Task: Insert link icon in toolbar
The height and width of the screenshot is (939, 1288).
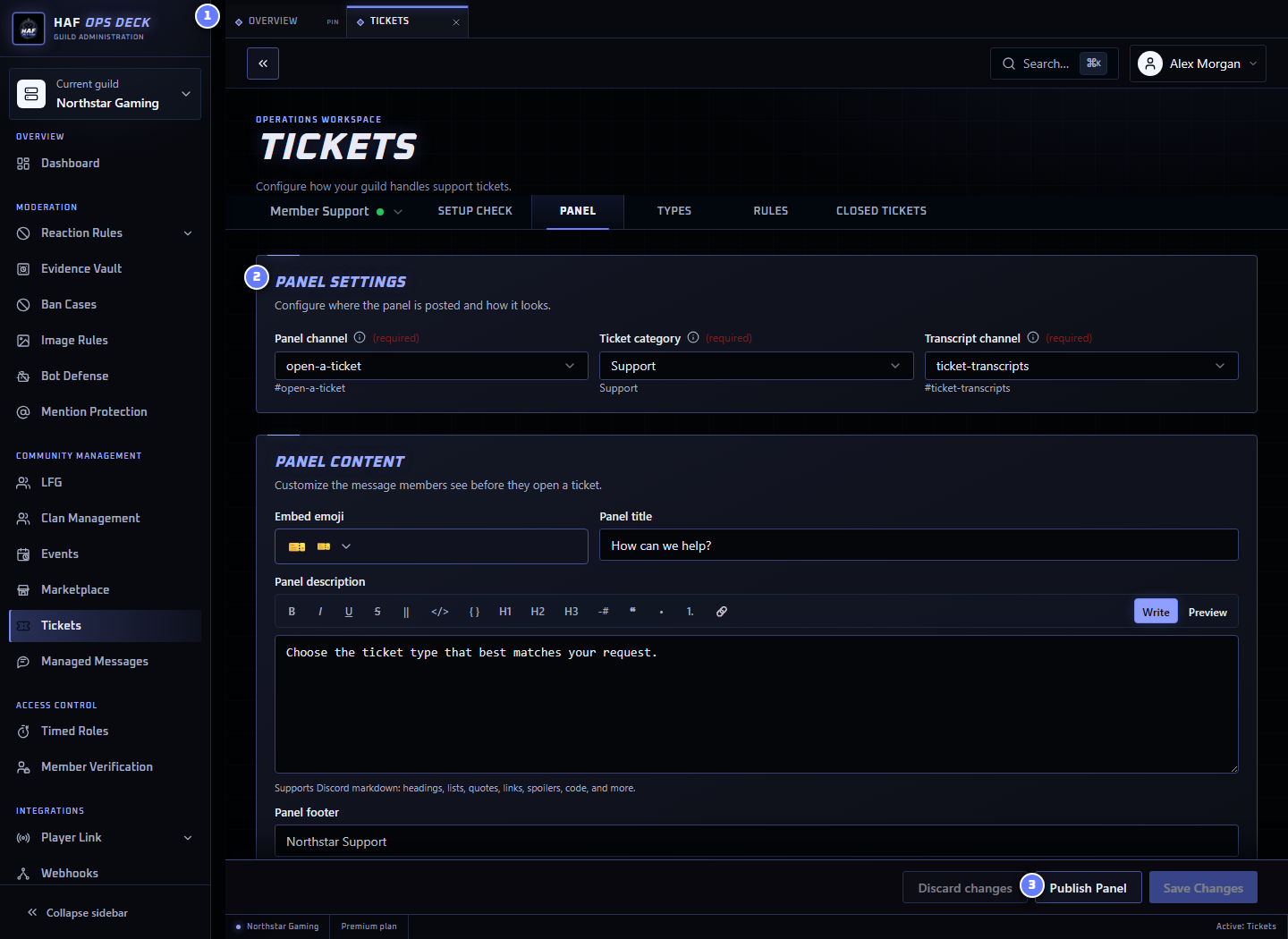Action: tap(722, 612)
